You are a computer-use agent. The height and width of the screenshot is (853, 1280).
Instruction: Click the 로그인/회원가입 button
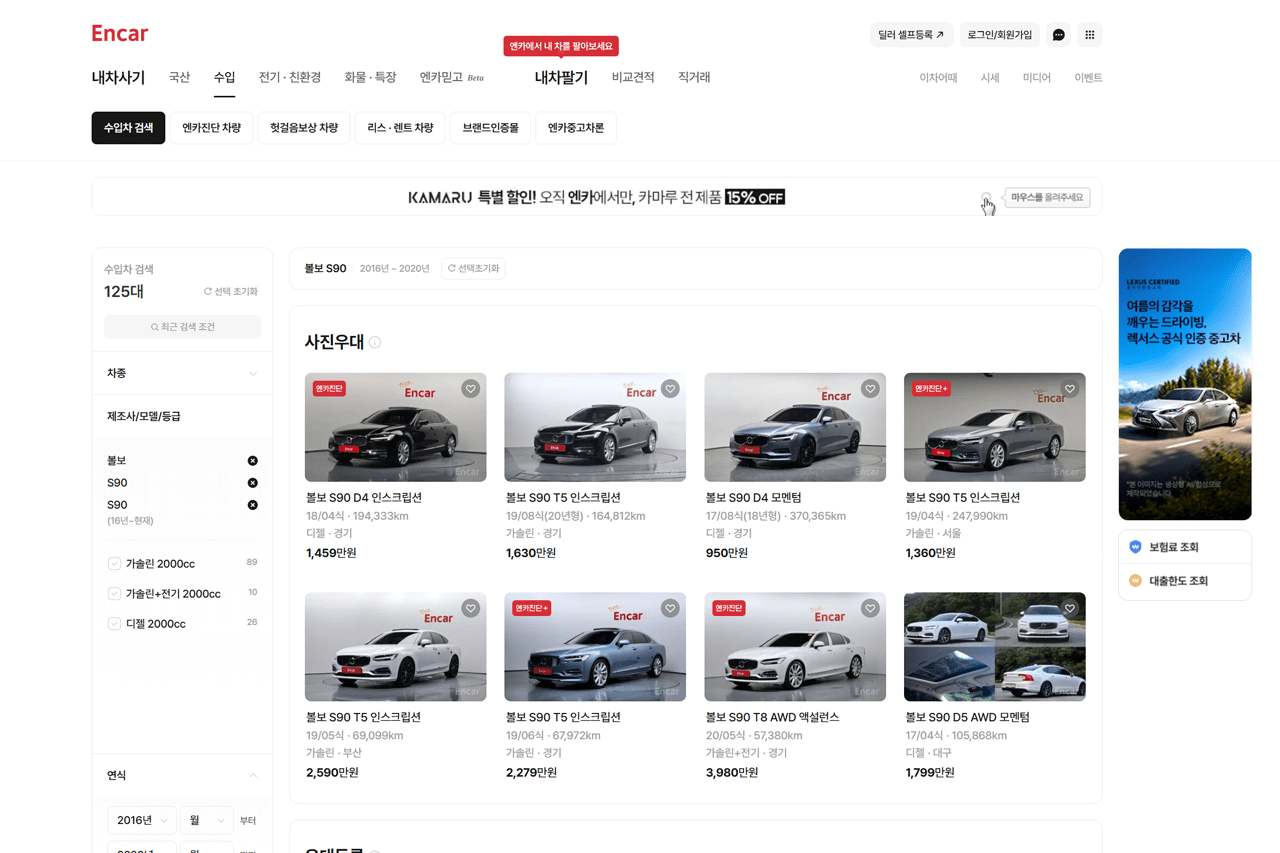999,35
